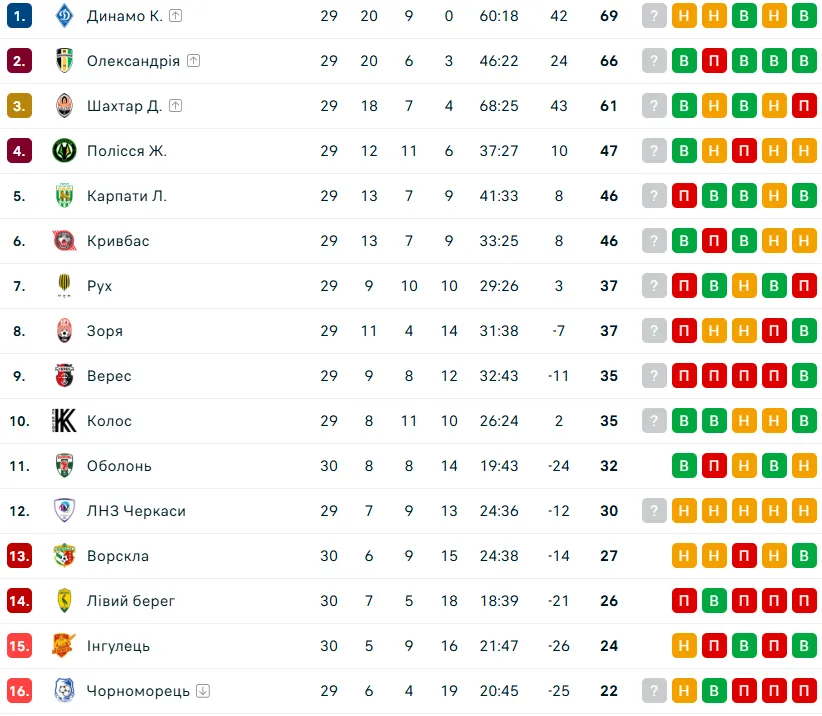Click gray upcoming match badge for Рух

click(654, 286)
